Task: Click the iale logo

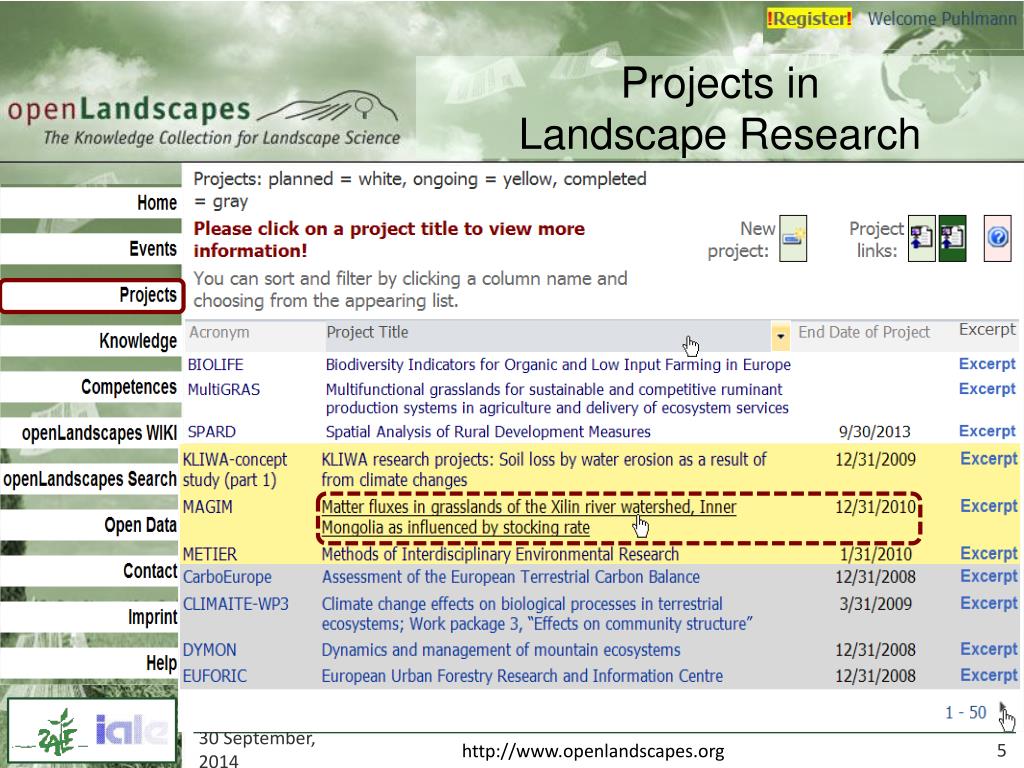Action: 130,730
